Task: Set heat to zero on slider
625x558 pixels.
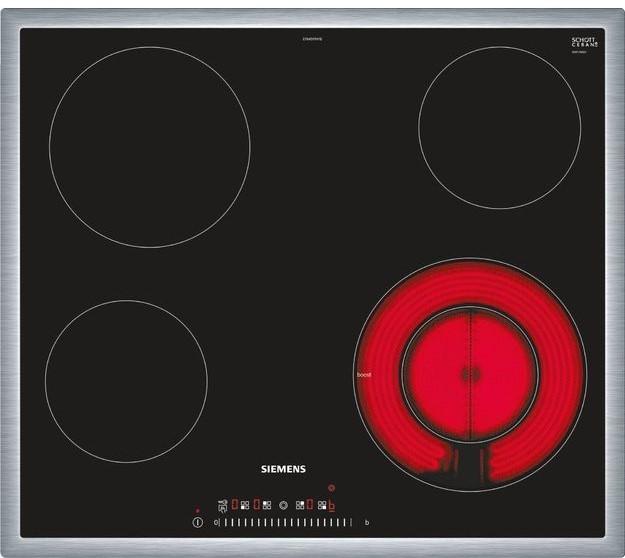Action: (x=216, y=522)
